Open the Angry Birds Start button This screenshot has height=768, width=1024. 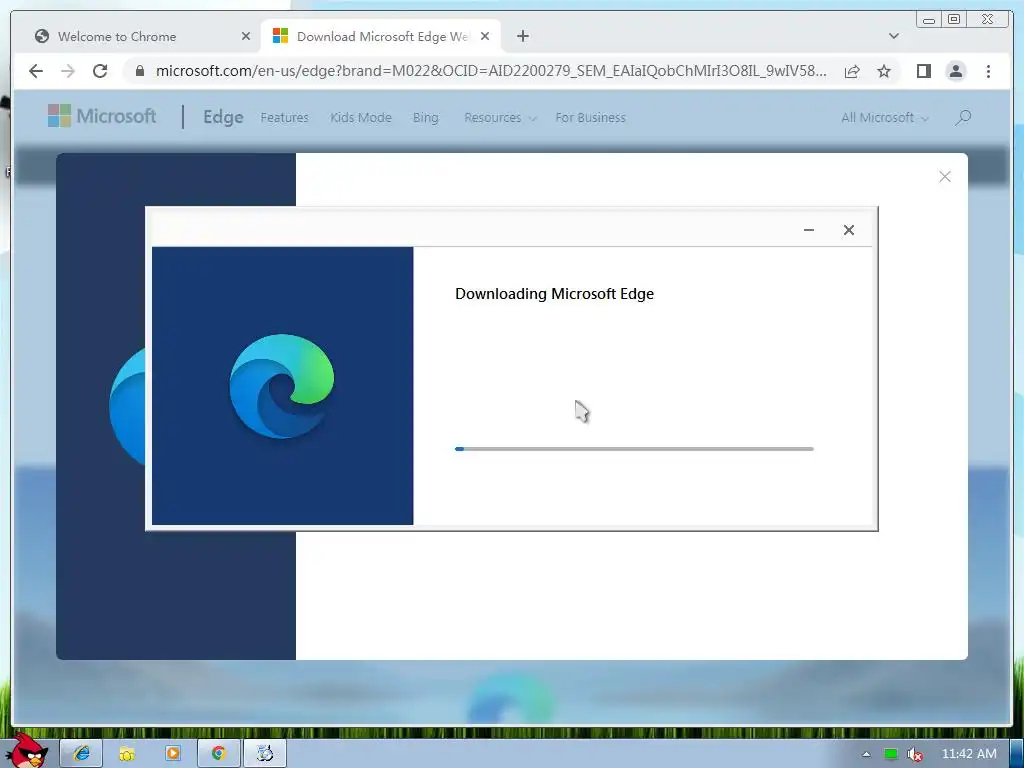coord(26,750)
